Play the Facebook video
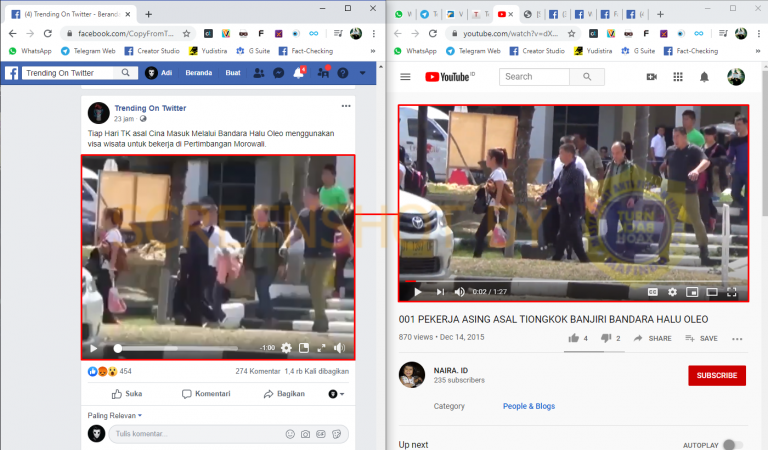 94,348
